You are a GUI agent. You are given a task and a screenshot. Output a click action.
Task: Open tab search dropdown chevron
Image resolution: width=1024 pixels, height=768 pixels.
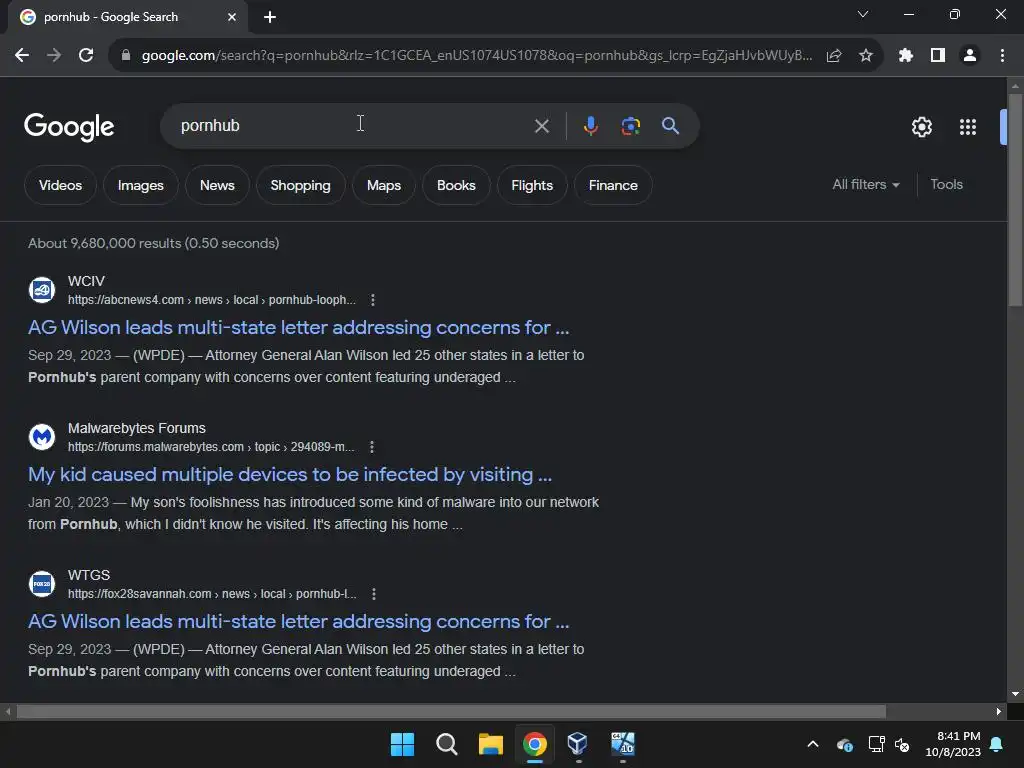(x=863, y=14)
